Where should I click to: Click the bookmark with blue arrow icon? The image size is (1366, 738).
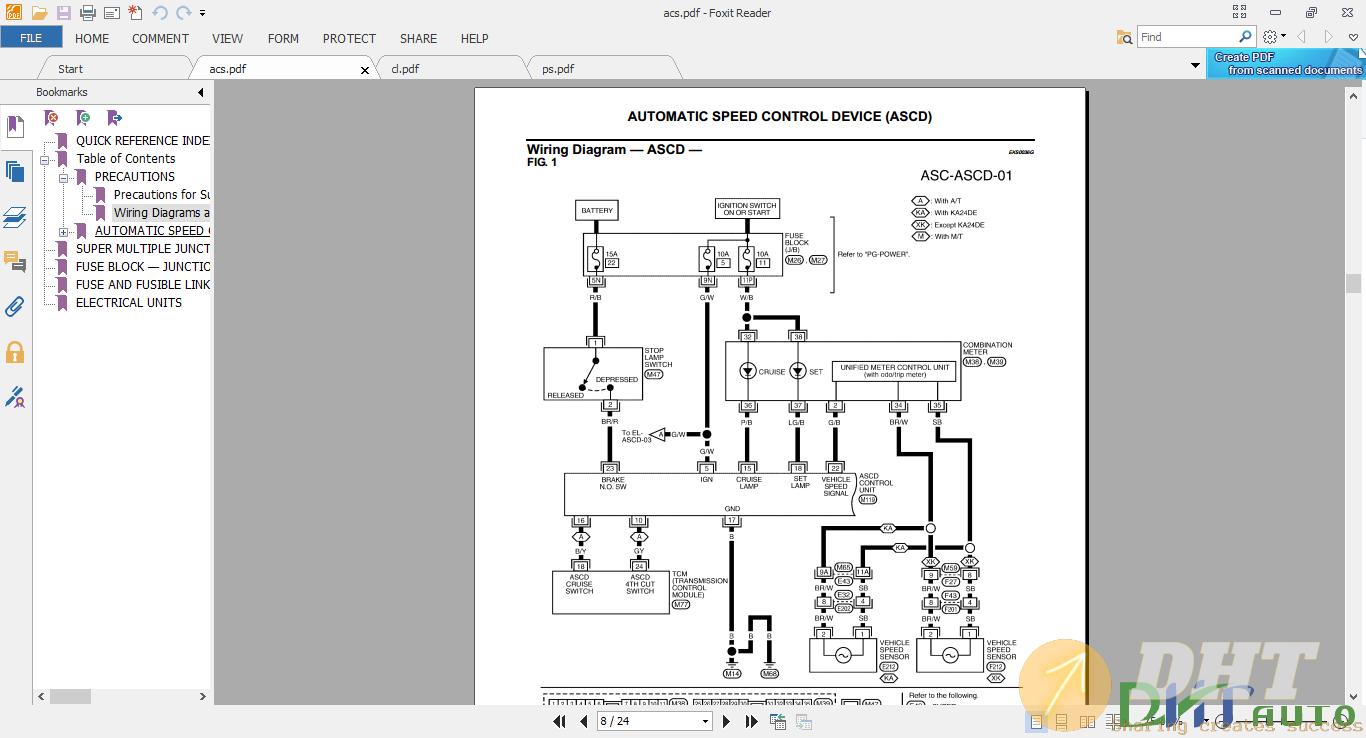pyautogui.click(x=115, y=118)
